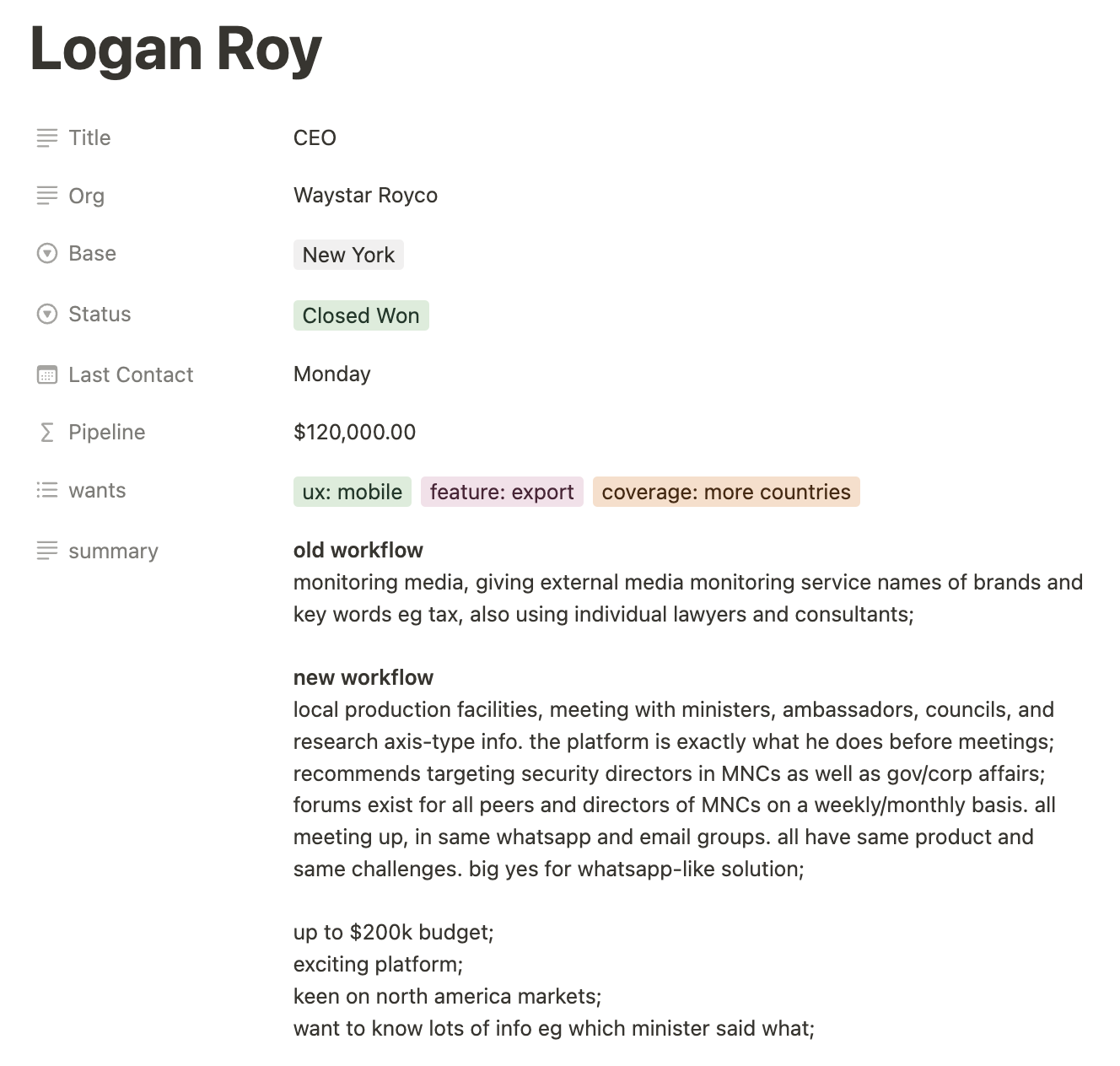1120x1066 pixels.
Task: Open the Closed Won status dropdown
Action: pyautogui.click(x=360, y=315)
